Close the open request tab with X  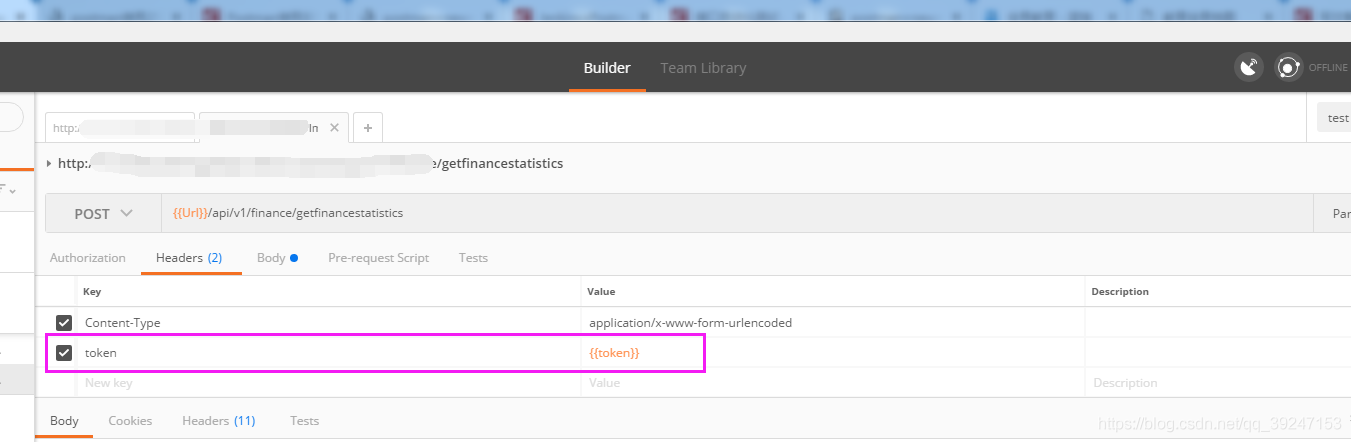click(x=334, y=128)
